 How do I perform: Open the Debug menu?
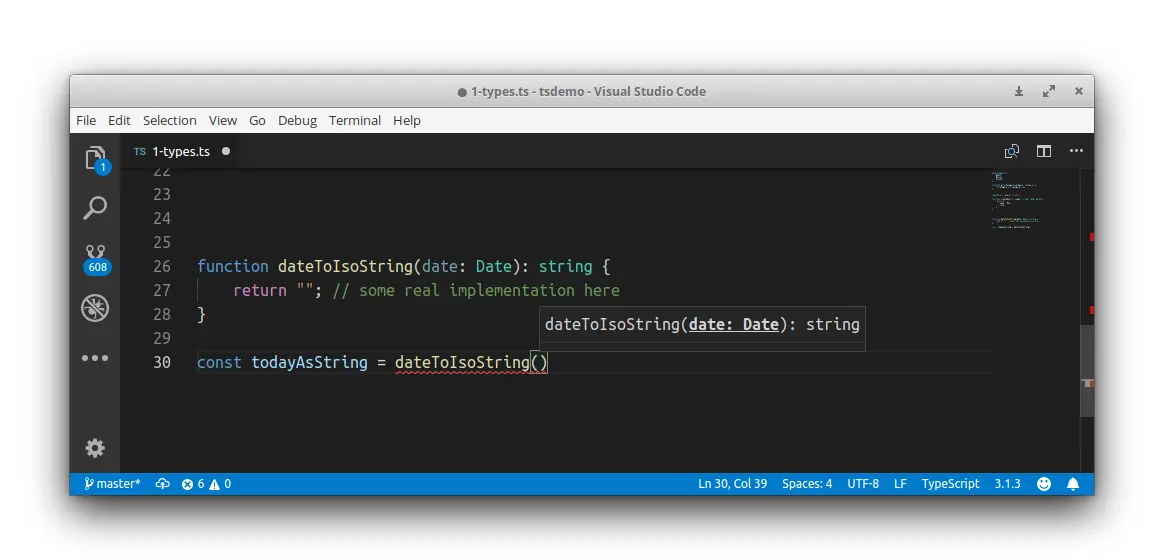pyautogui.click(x=297, y=120)
